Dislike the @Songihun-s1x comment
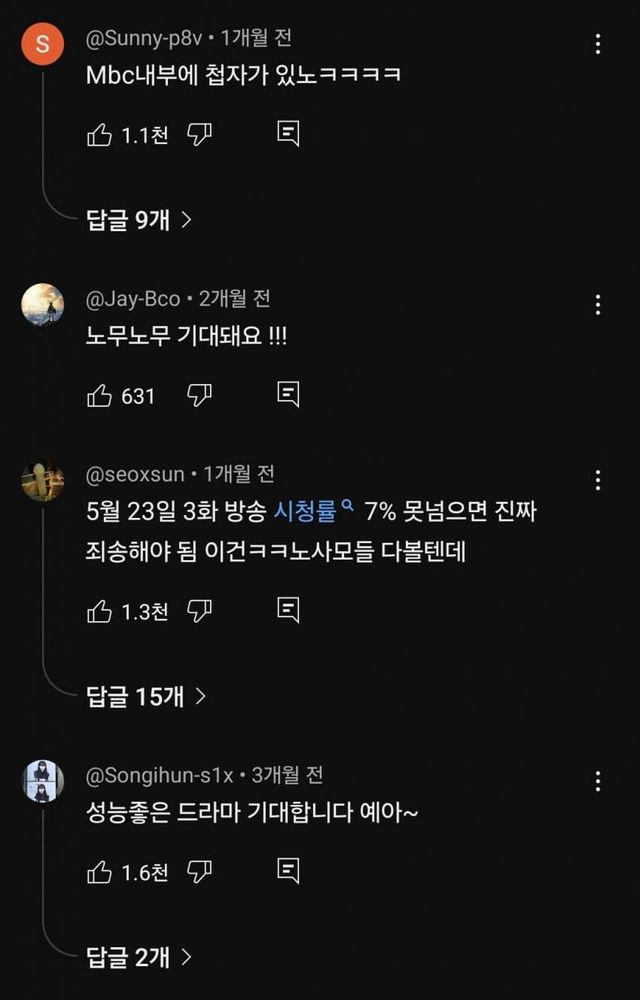The height and width of the screenshot is (1000, 640). click(x=200, y=872)
